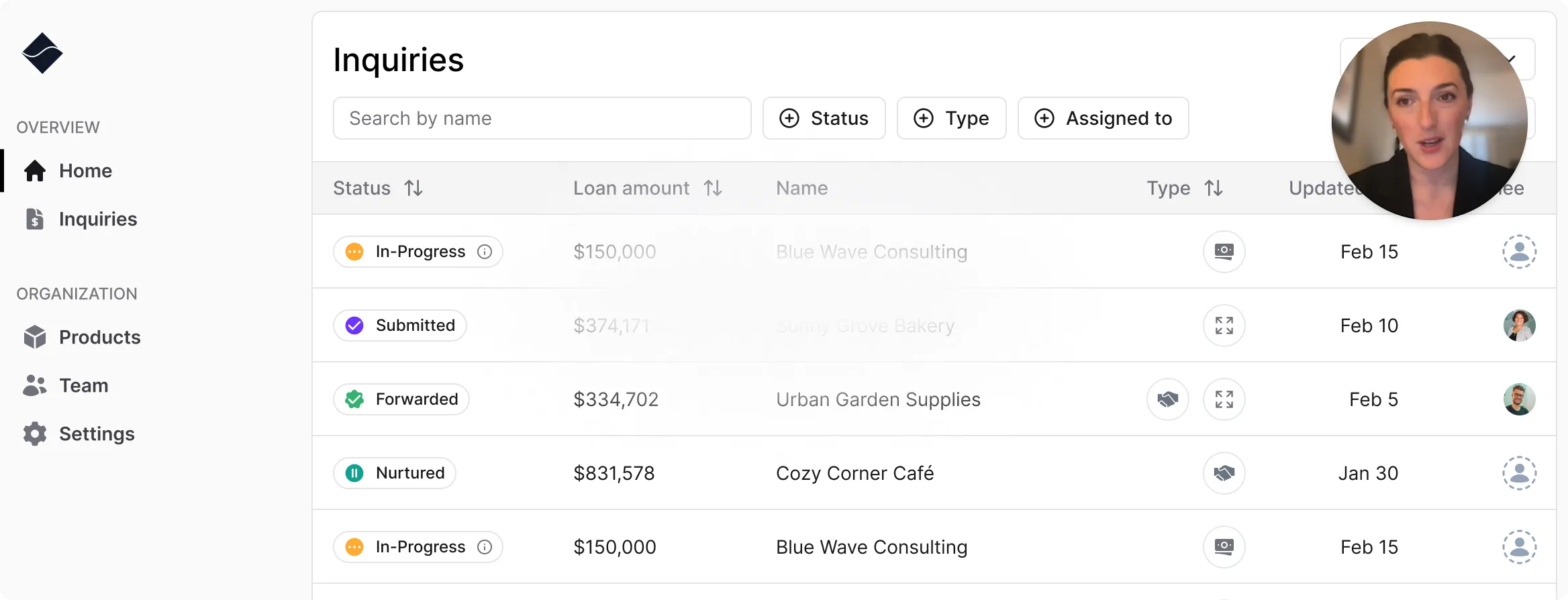Click the Search by name field
1568x600 pixels.
[542, 119]
